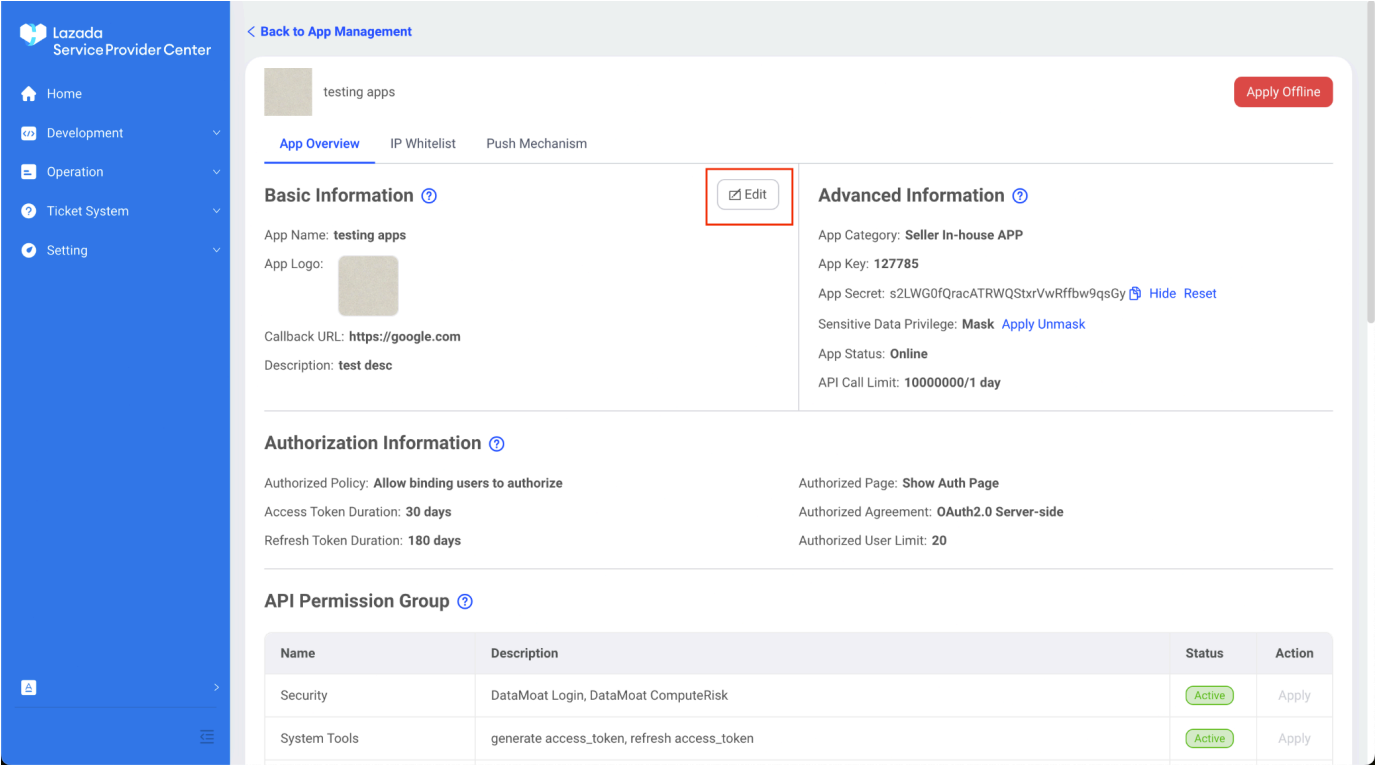The image size is (1376, 766).
Task: Click the Operation sidebar icon
Action: pyautogui.click(x=29, y=172)
